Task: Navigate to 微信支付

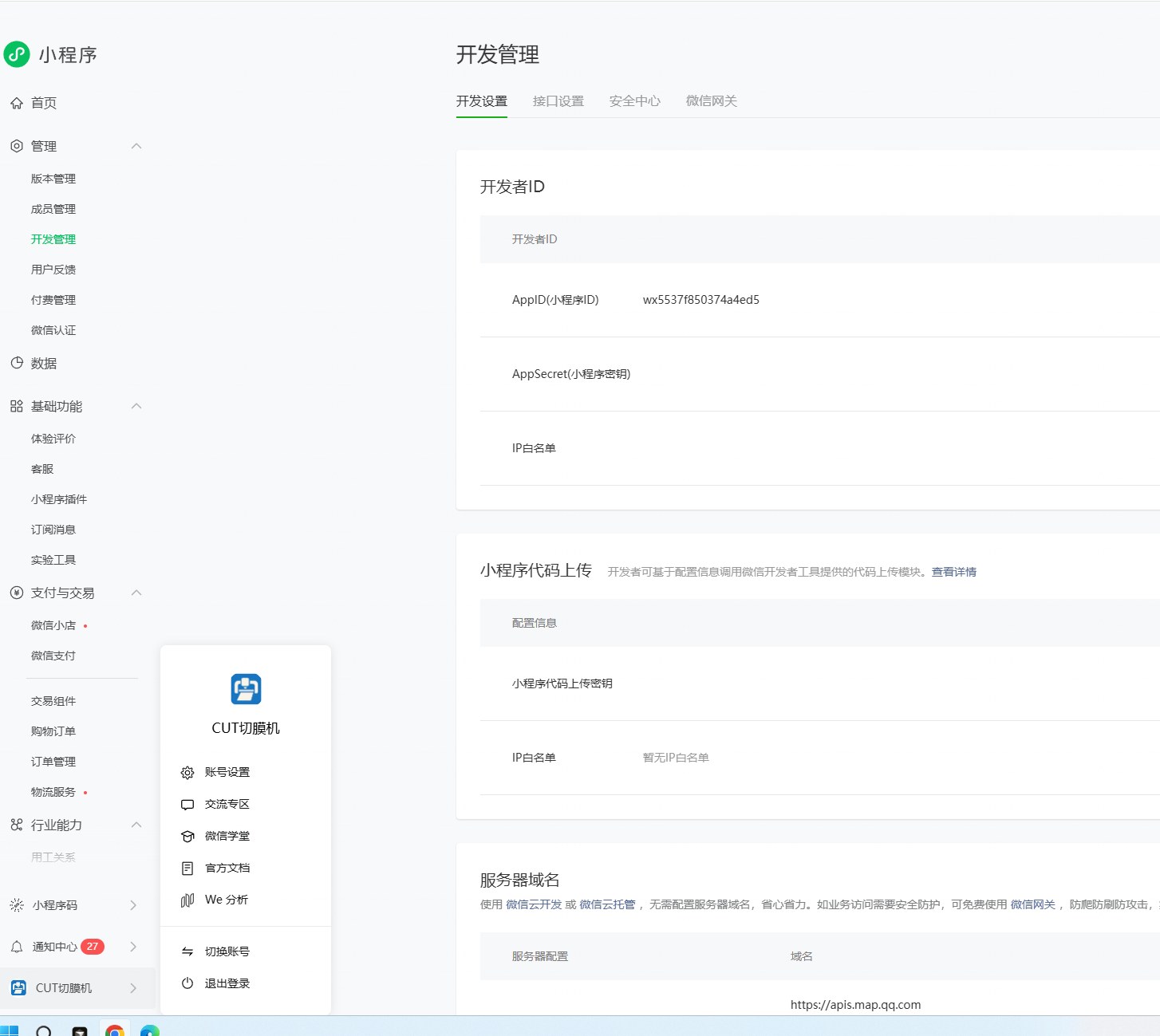Action: pyautogui.click(x=53, y=656)
